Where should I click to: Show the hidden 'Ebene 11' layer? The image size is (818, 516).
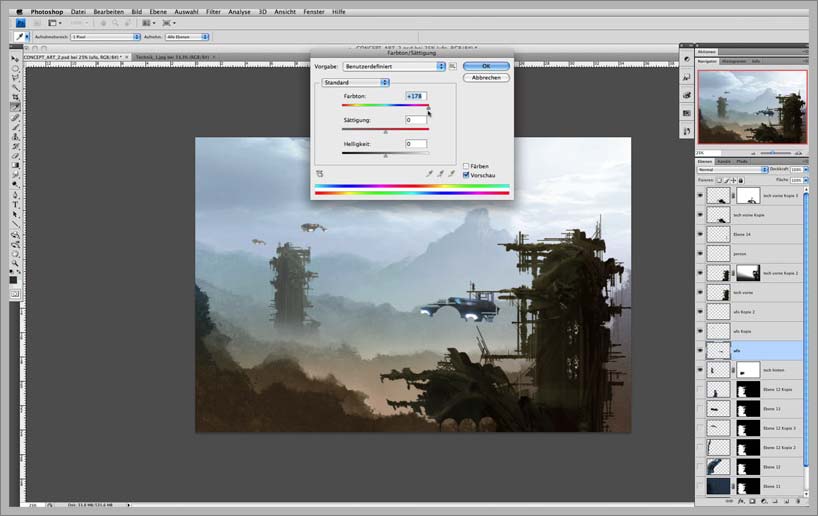coord(700,486)
